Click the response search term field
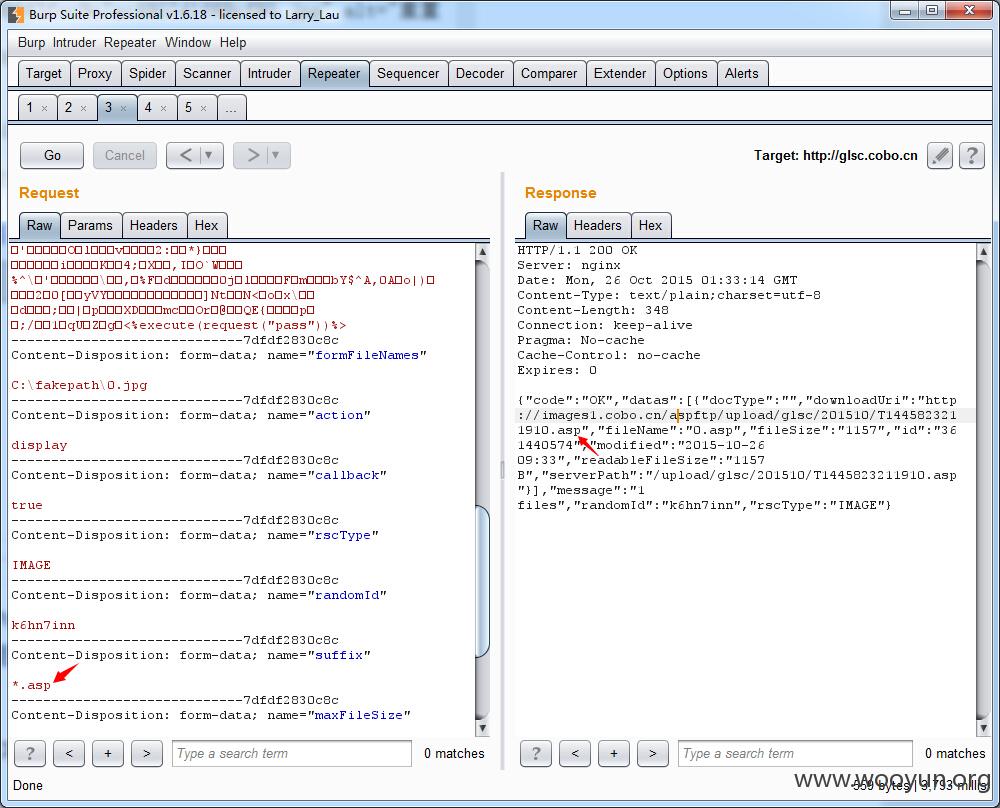The width and height of the screenshot is (1000, 808). pos(795,753)
